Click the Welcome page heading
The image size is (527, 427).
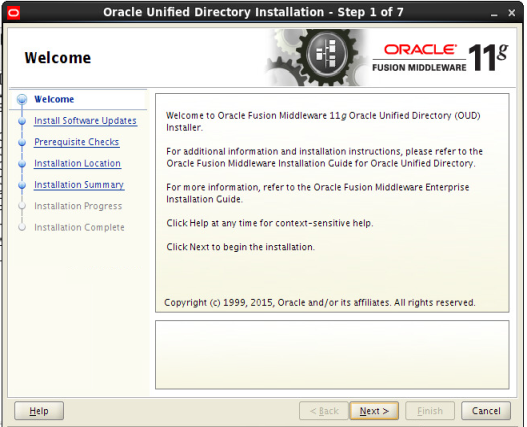click(58, 58)
